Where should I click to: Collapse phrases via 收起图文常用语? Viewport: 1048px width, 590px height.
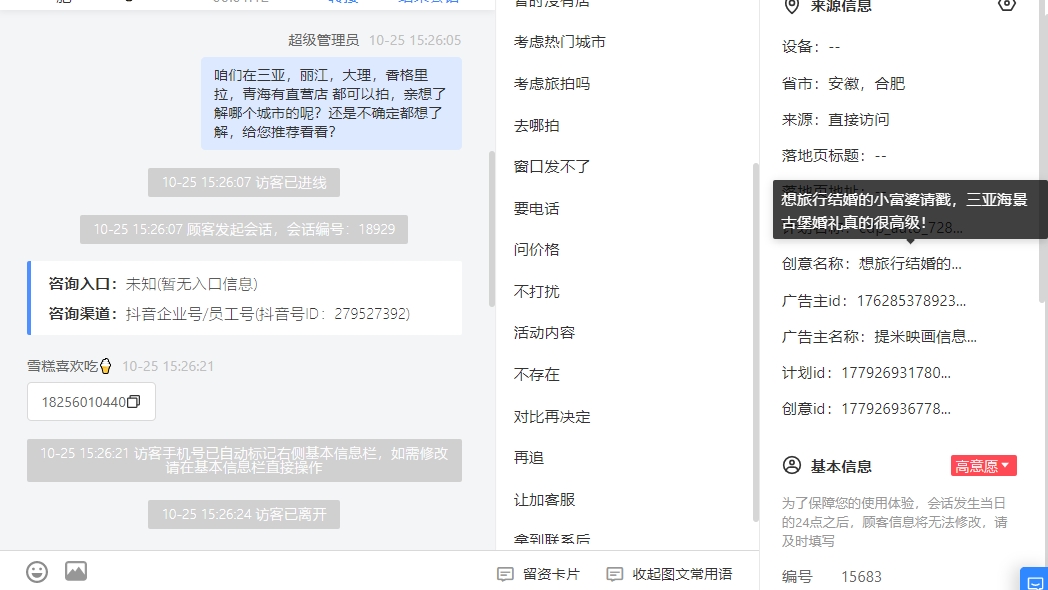669,574
